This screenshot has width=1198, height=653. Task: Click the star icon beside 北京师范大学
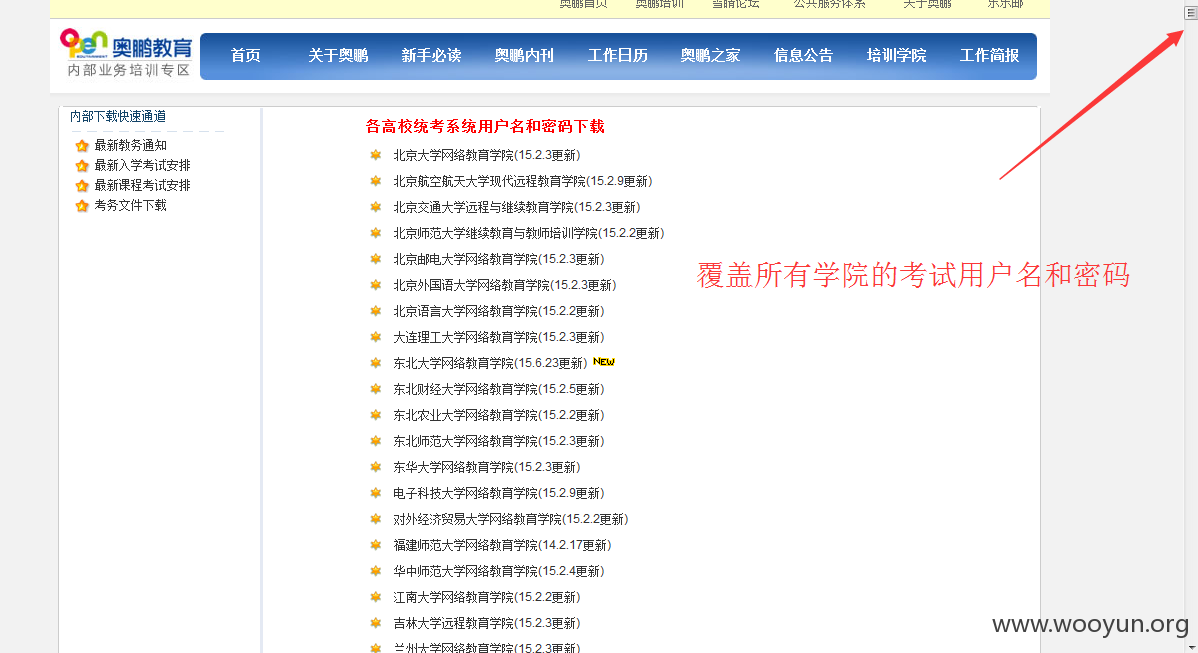(375, 233)
